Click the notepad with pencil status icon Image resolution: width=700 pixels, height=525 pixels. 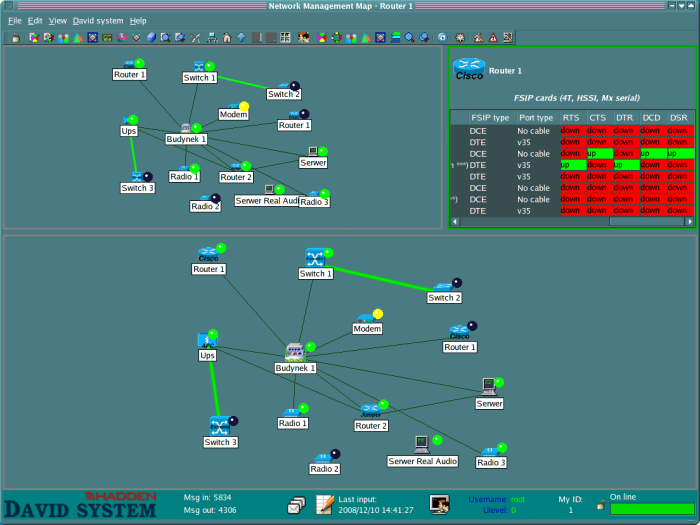click(x=325, y=504)
